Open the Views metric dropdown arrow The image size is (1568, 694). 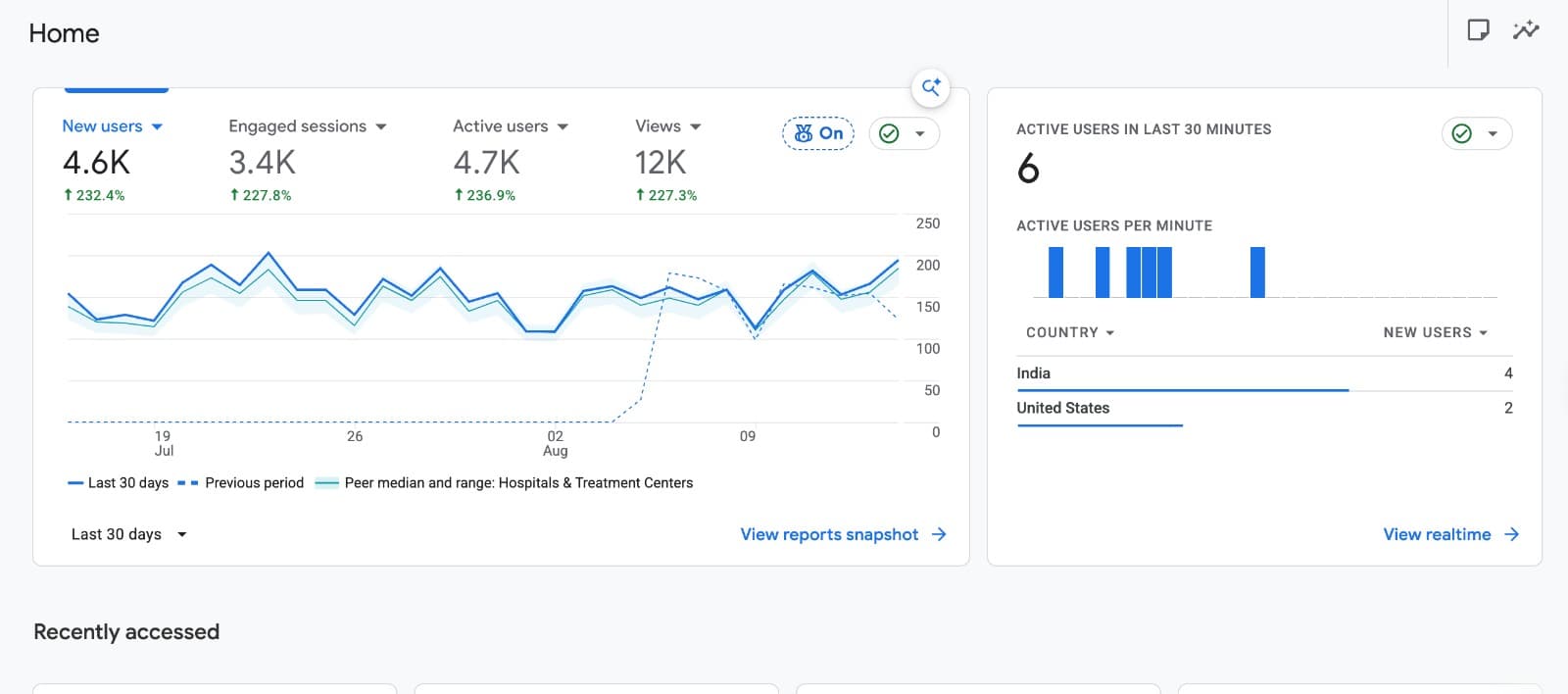(x=696, y=126)
